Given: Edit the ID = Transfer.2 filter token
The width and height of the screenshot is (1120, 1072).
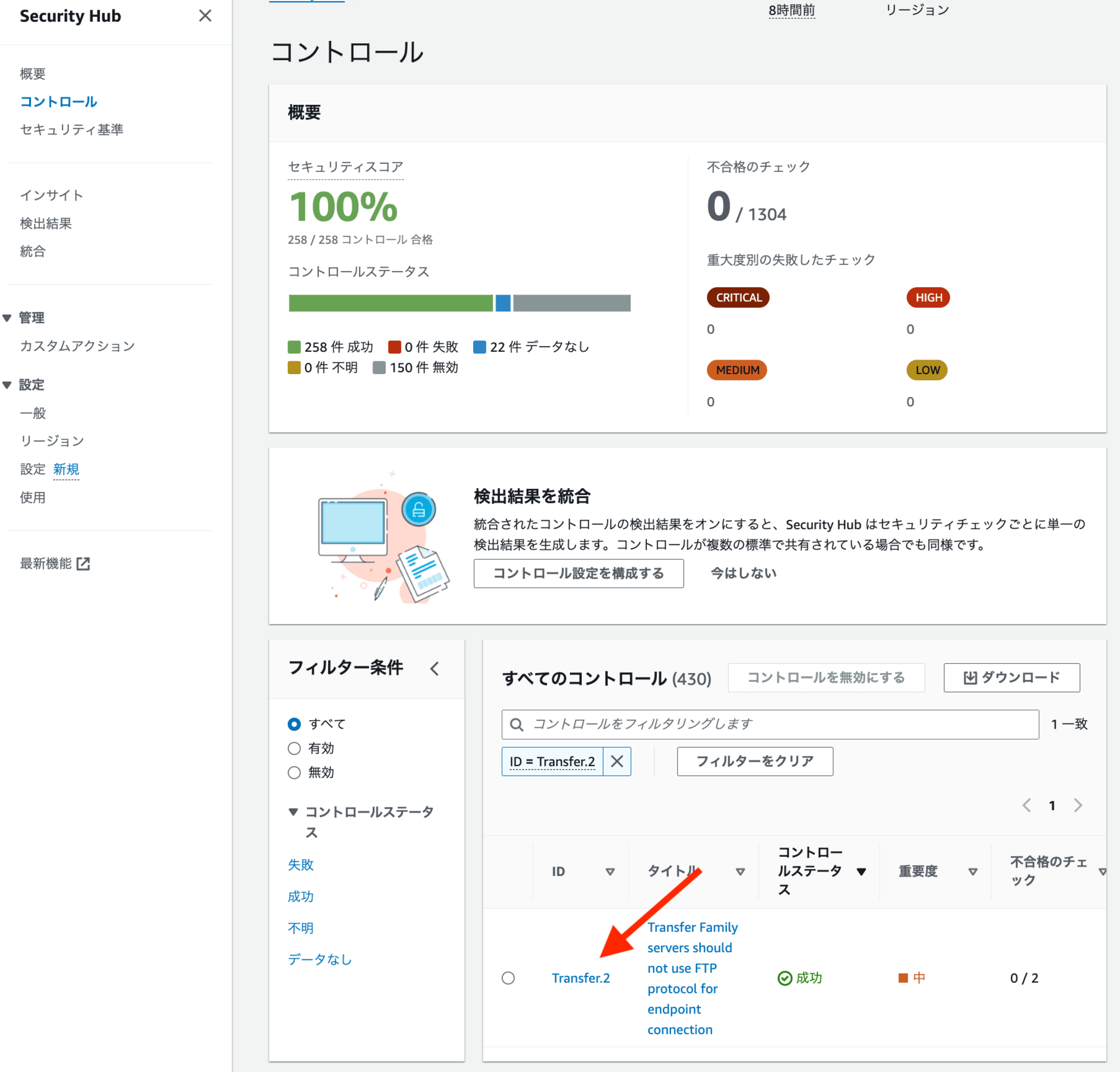Looking at the screenshot, I should tap(552, 762).
